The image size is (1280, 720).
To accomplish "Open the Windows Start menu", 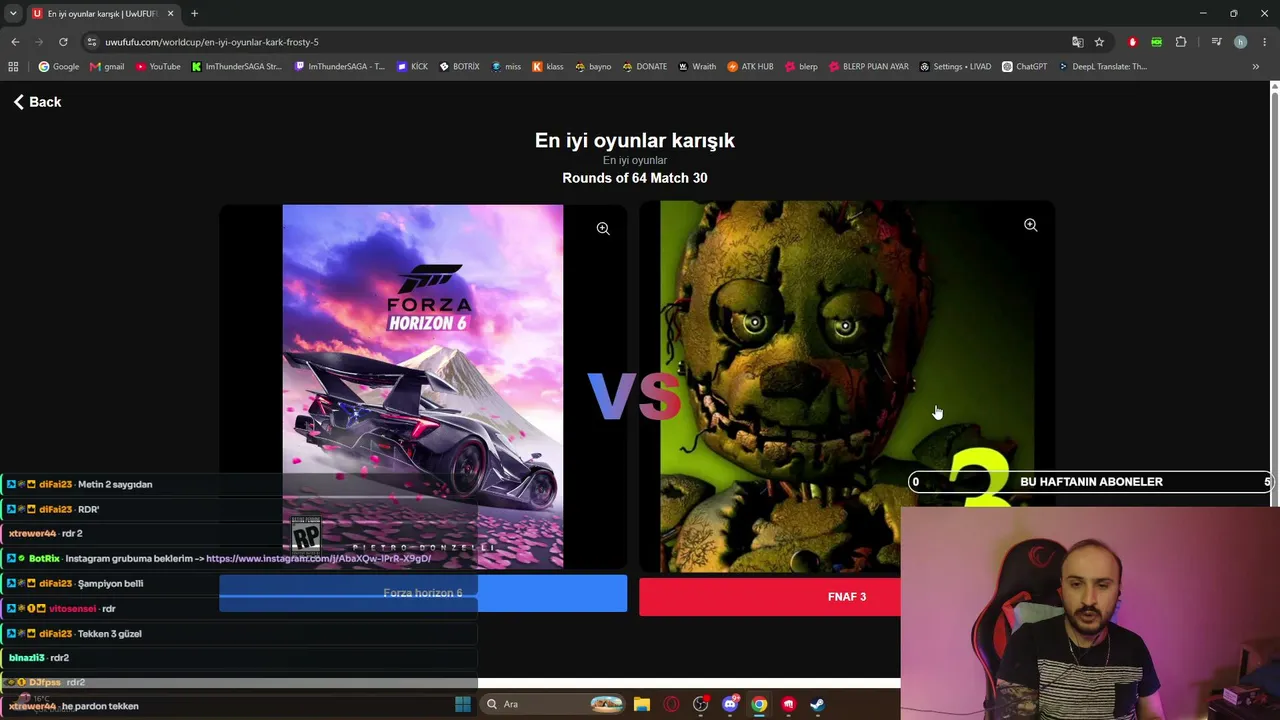I will [x=462, y=704].
